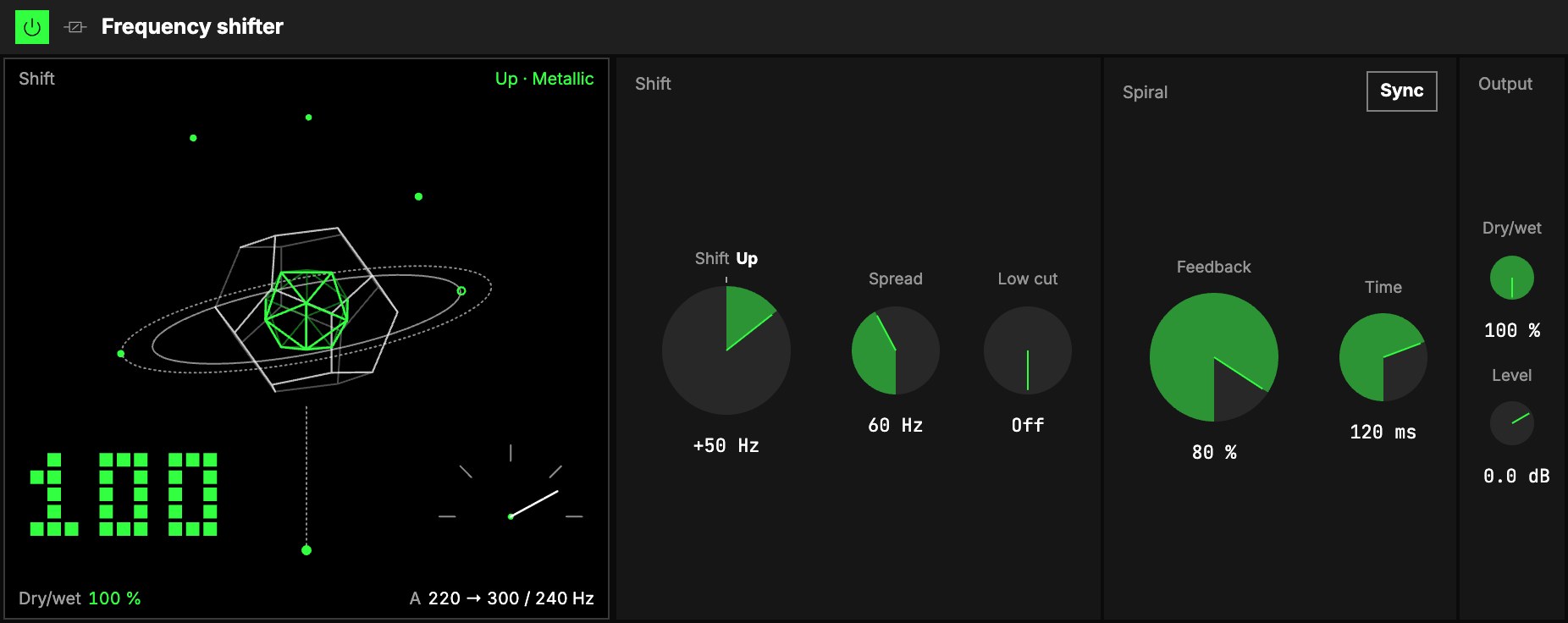Click the small orbit ring marker
Screen dimensions: 1568x623
(x=461, y=291)
